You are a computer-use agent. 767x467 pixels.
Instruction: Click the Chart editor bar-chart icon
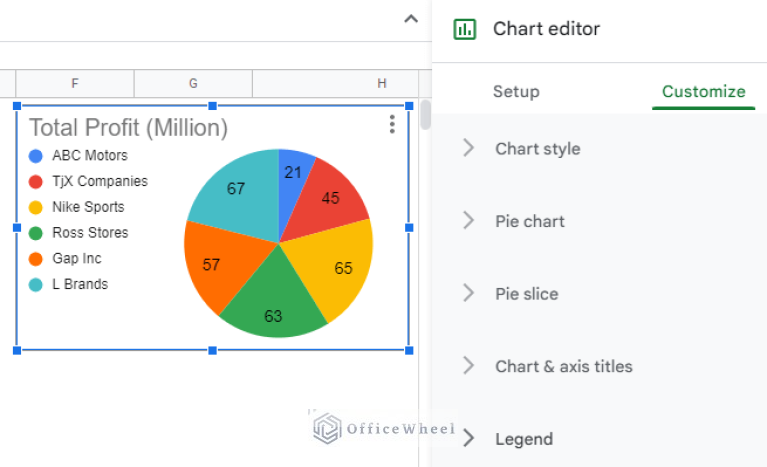pyautogui.click(x=464, y=29)
